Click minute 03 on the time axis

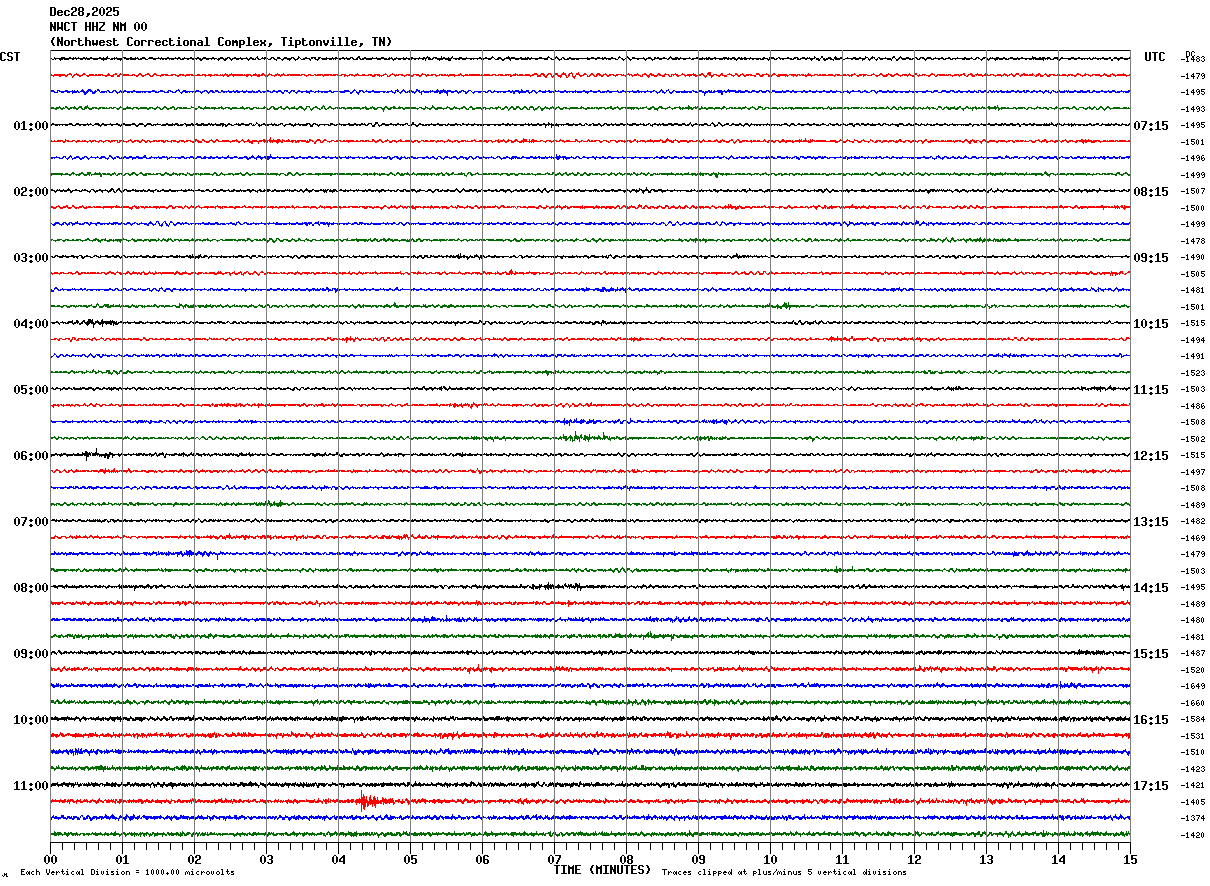point(267,859)
